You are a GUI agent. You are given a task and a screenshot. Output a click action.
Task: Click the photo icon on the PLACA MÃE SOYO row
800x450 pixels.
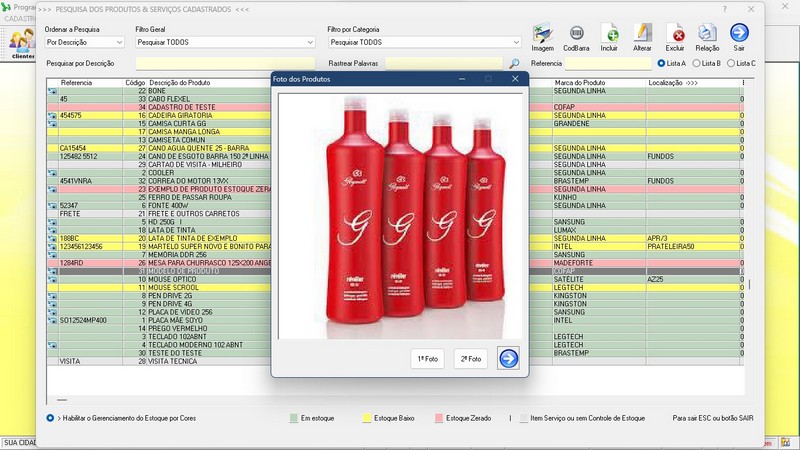pos(52,320)
